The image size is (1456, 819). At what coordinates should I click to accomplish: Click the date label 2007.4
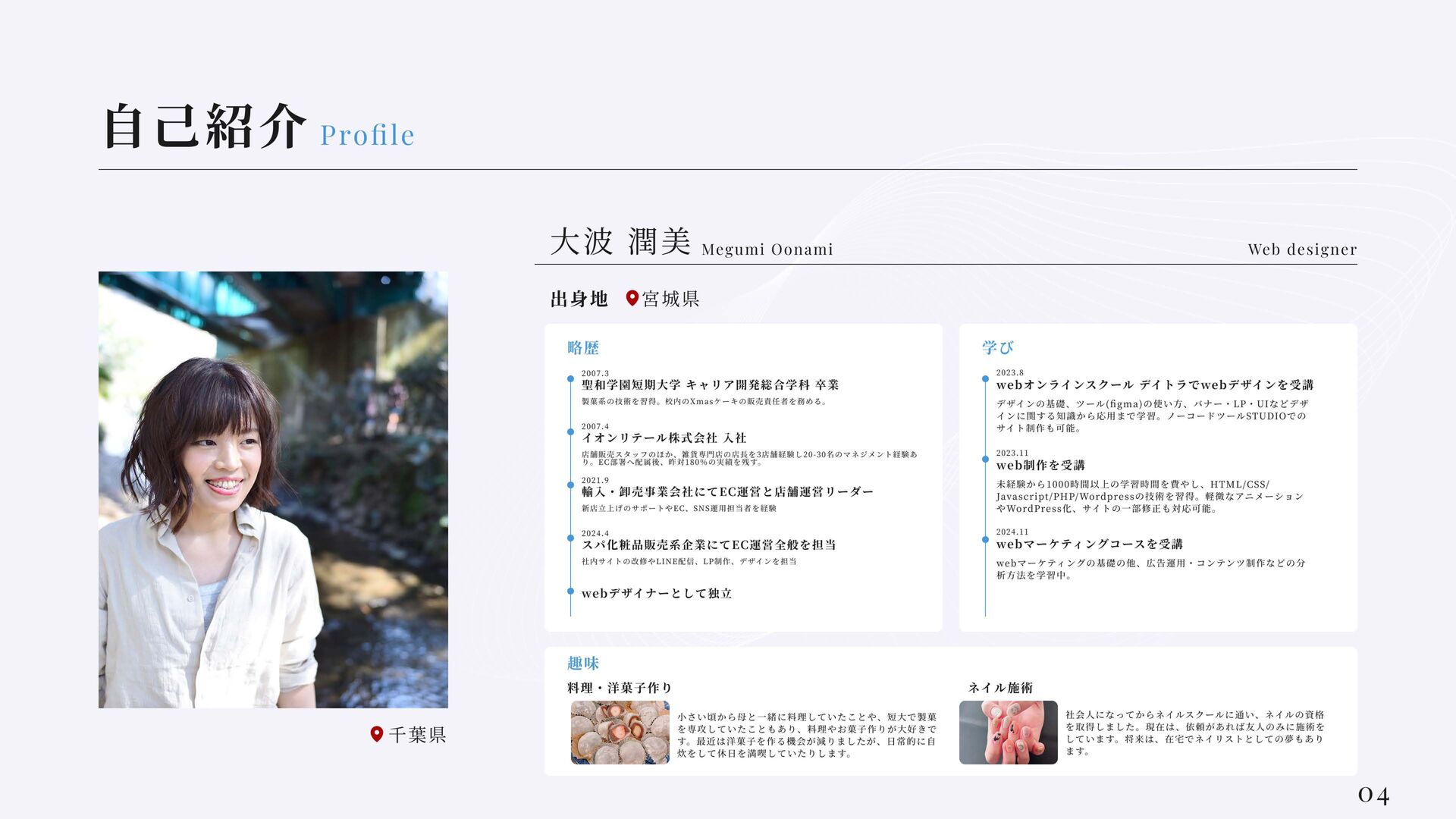(595, 426)
